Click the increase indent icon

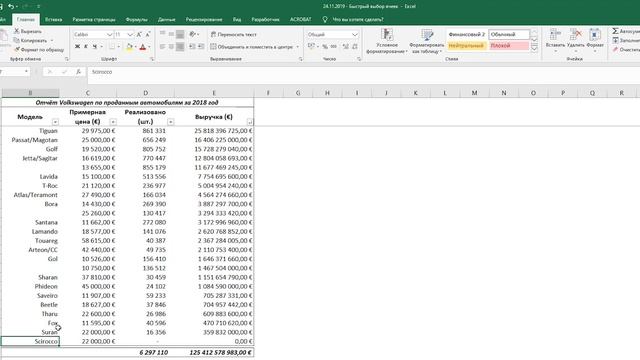201,47
